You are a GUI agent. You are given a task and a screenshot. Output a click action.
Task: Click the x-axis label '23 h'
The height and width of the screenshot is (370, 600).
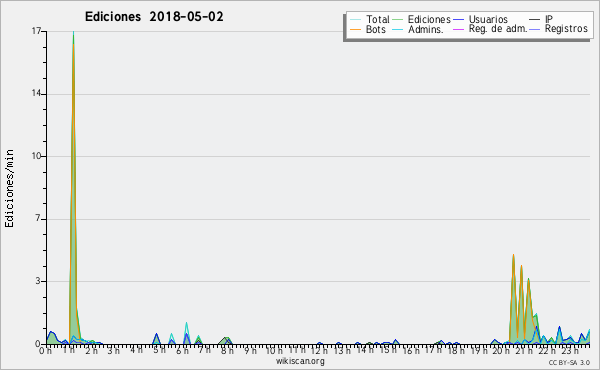coord(570,350)
